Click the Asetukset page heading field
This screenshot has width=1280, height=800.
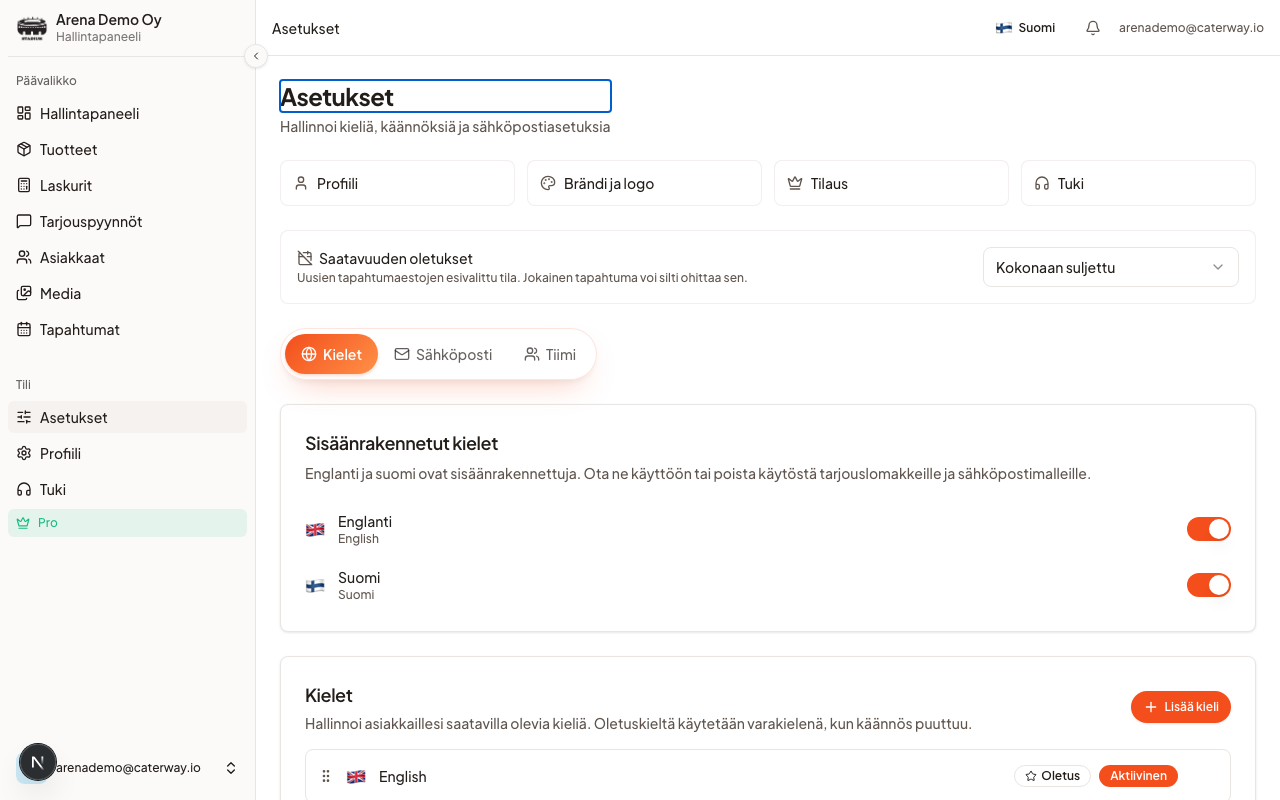tap(445, 96)
